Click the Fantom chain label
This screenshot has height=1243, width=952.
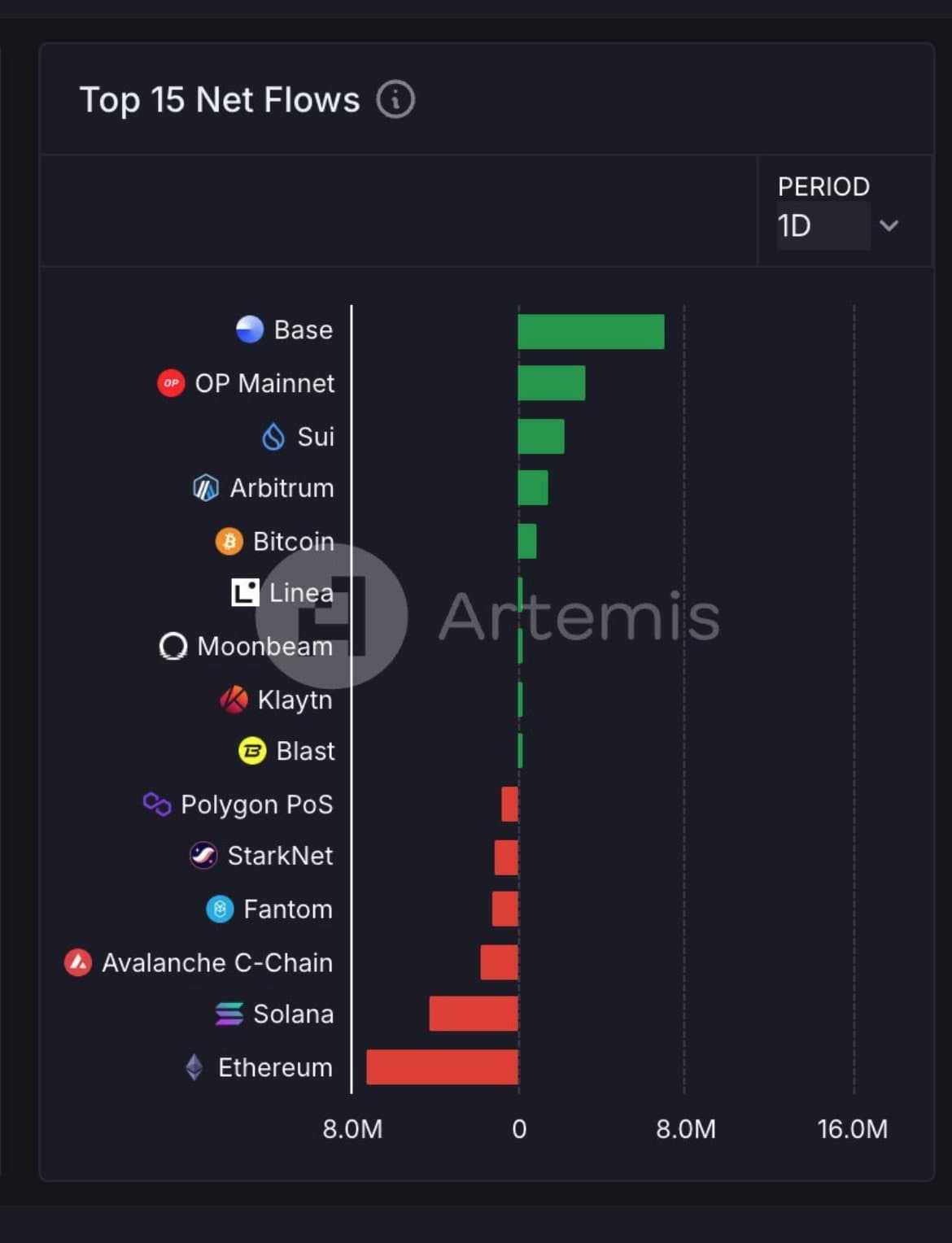coord(288,909)
